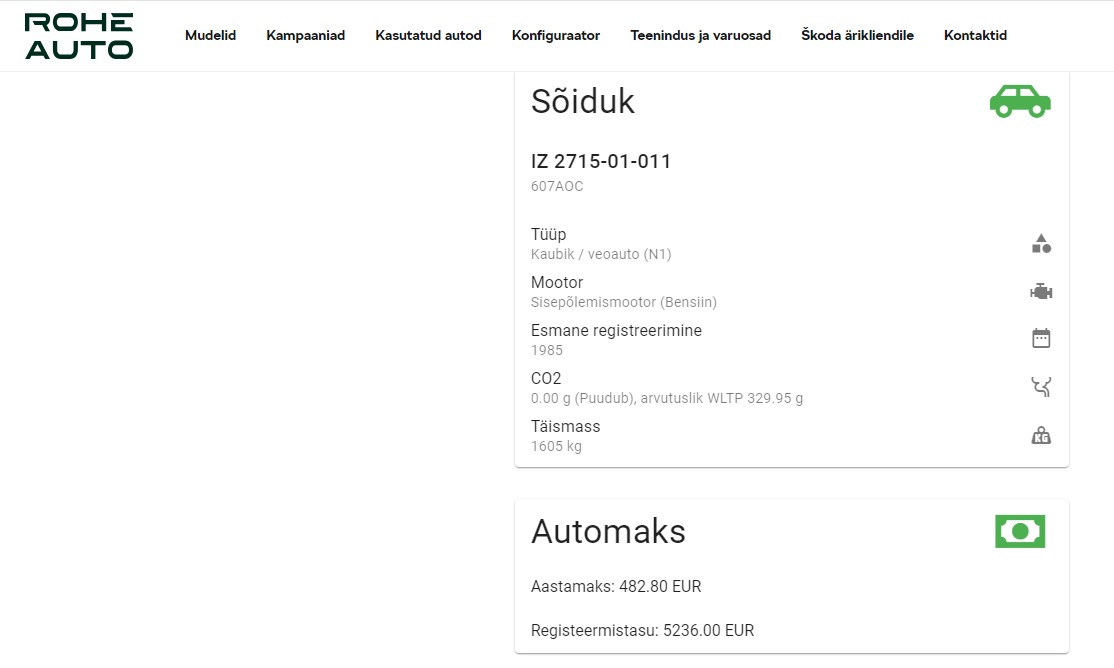1114x668 pixels.
Task: Open the Konfiguraator page
Action: [x=556, y=36]
